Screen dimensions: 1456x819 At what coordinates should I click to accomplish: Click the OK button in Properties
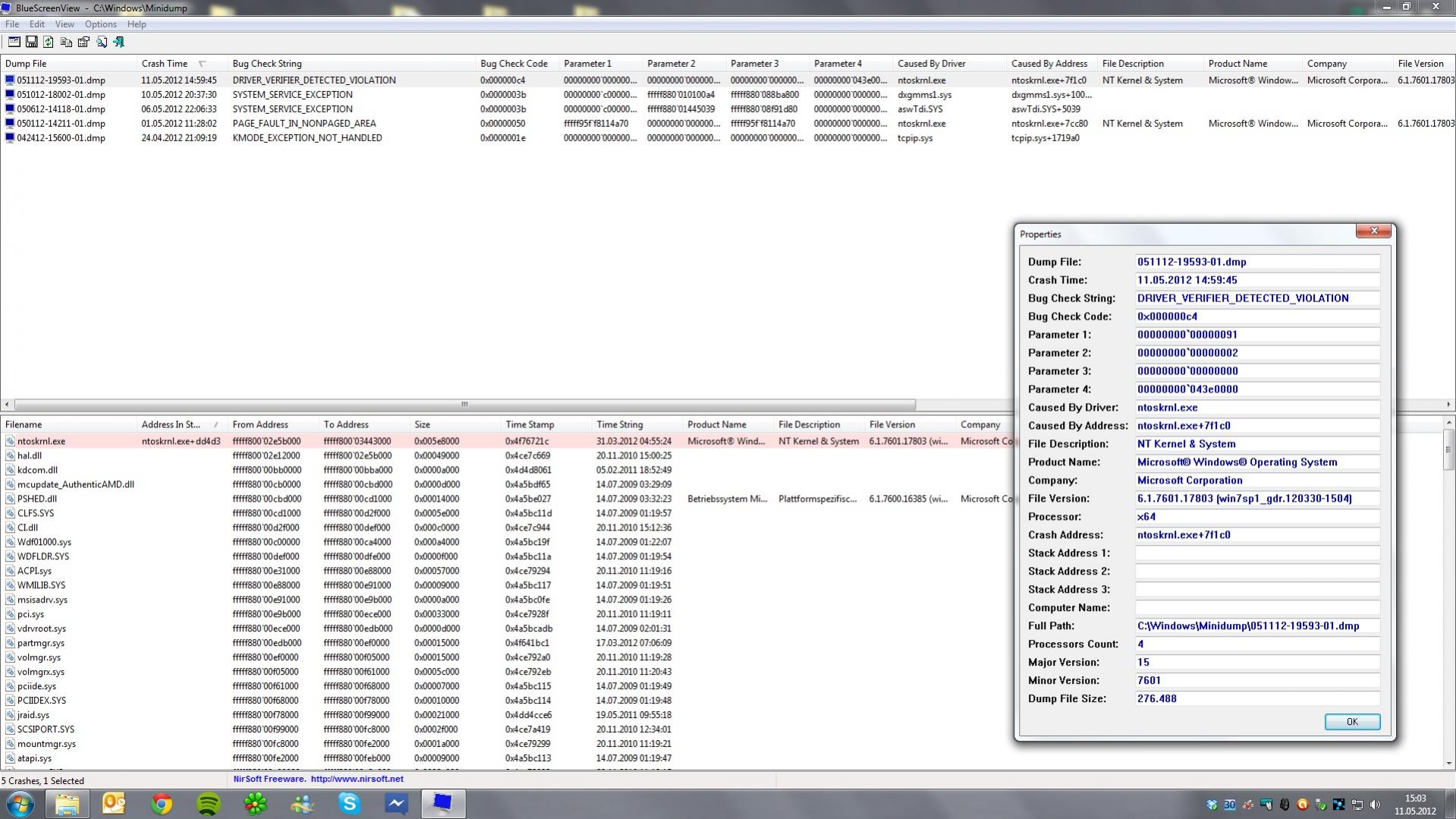point(1352,722)
